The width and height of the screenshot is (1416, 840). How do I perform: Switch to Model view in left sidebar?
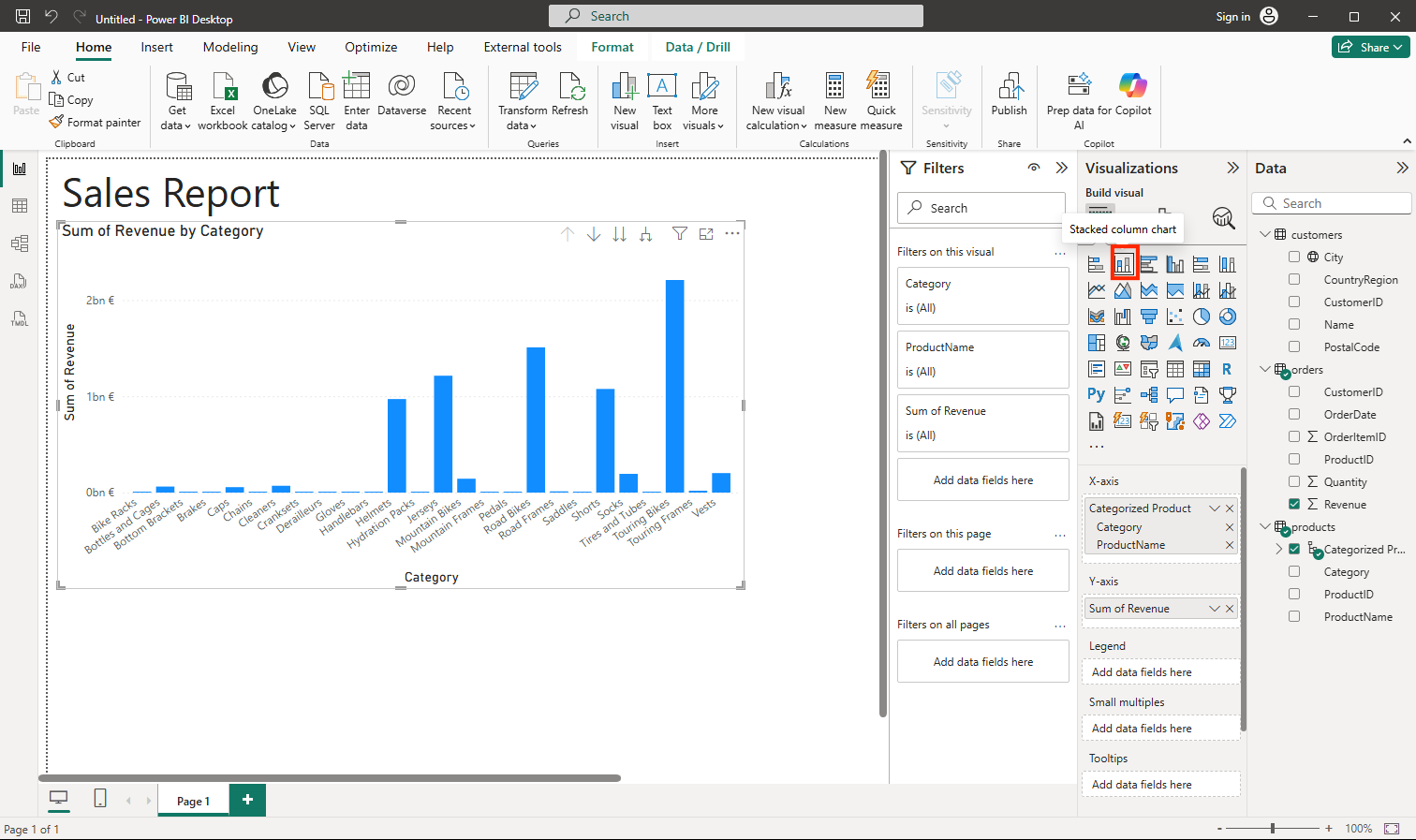pyautogui.click(x=20, y=243)
